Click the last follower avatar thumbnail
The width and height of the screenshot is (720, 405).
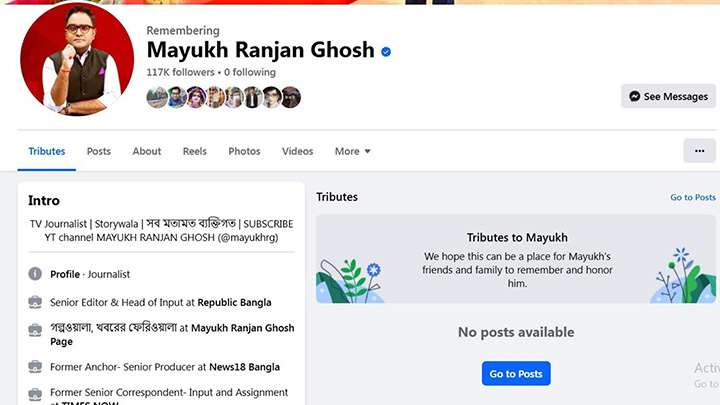291,97
